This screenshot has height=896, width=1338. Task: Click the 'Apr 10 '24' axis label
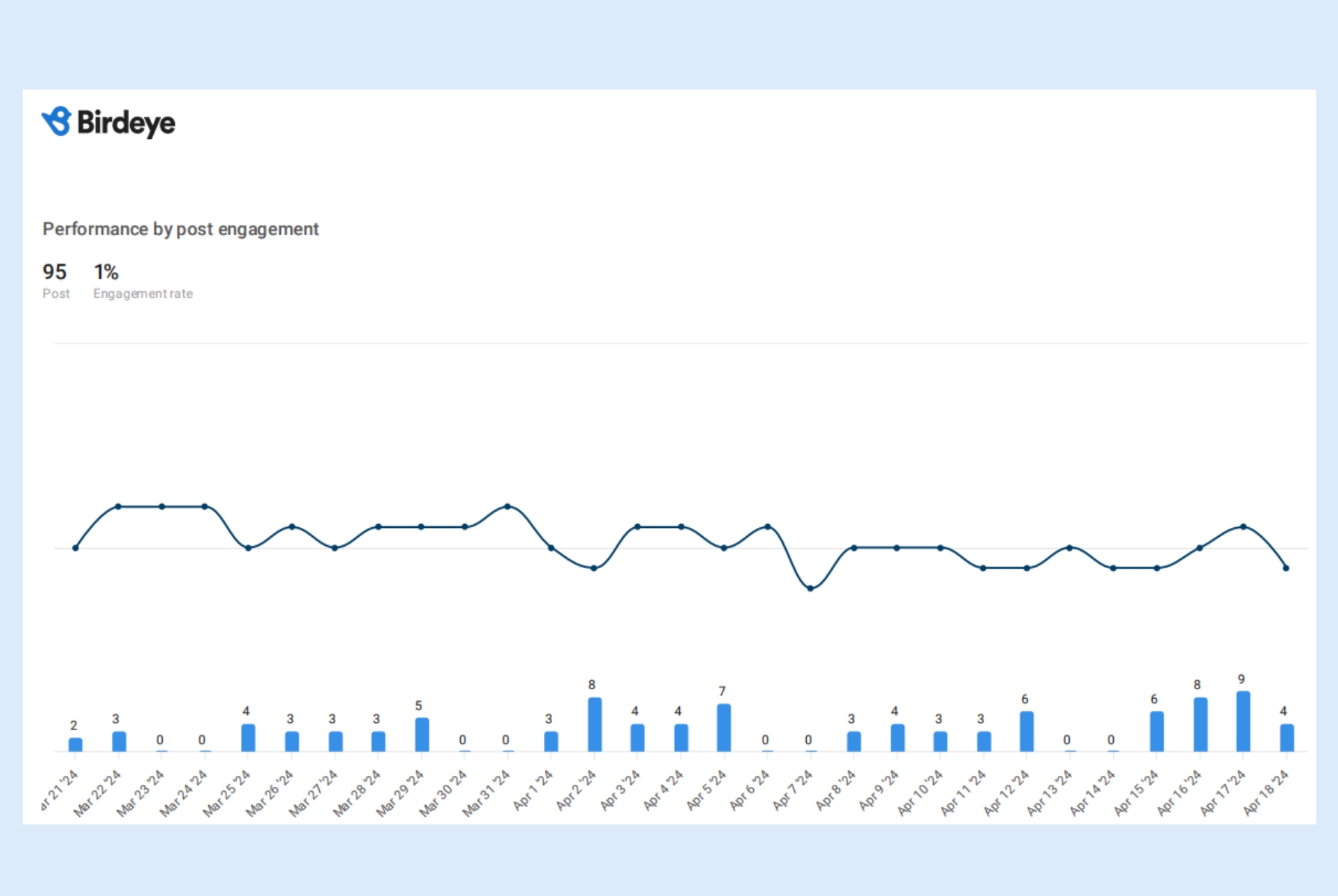click(920, 793)
